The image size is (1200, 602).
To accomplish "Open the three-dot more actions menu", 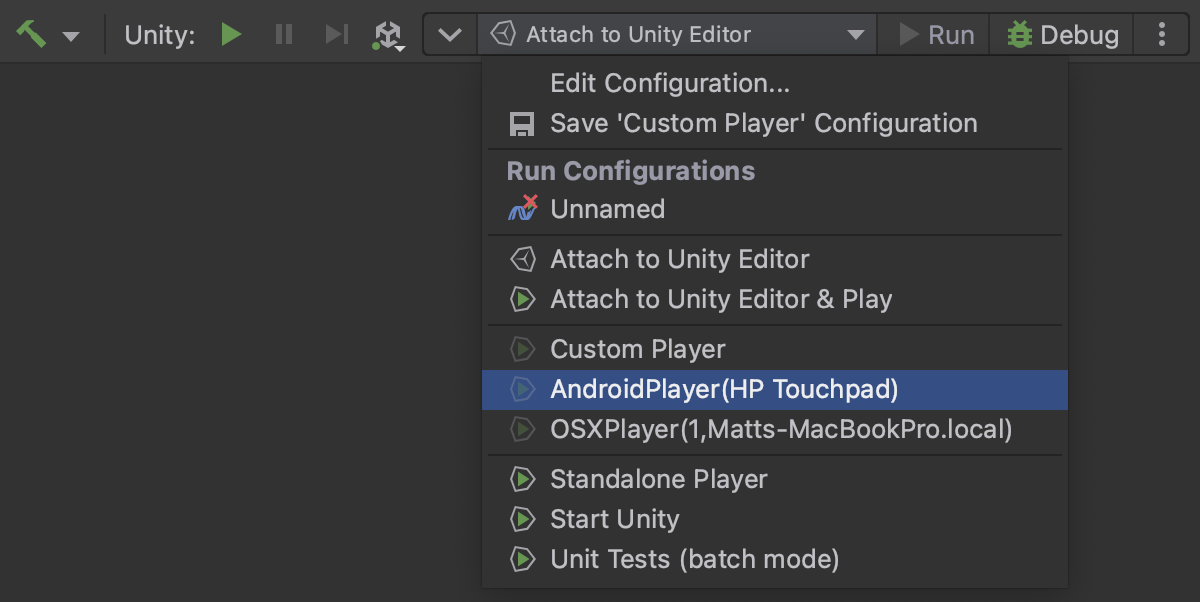I will (x=1161, y=35).
